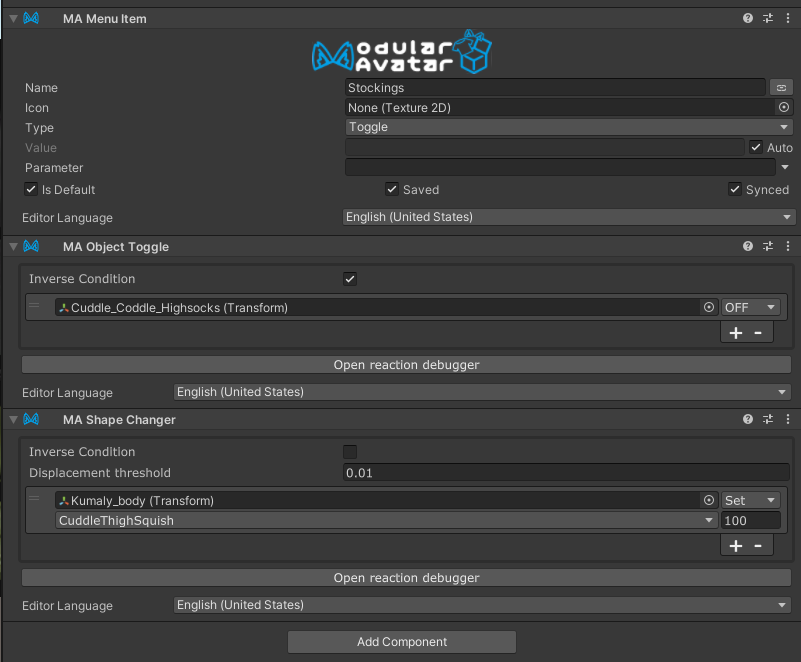Screen dimensions: 801x662
Task: Open help for MA Shape Changer component
Action: coord(748,419)
